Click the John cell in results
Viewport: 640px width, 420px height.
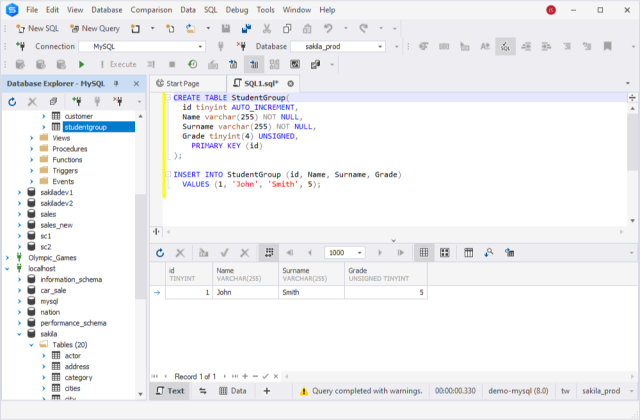245,293
